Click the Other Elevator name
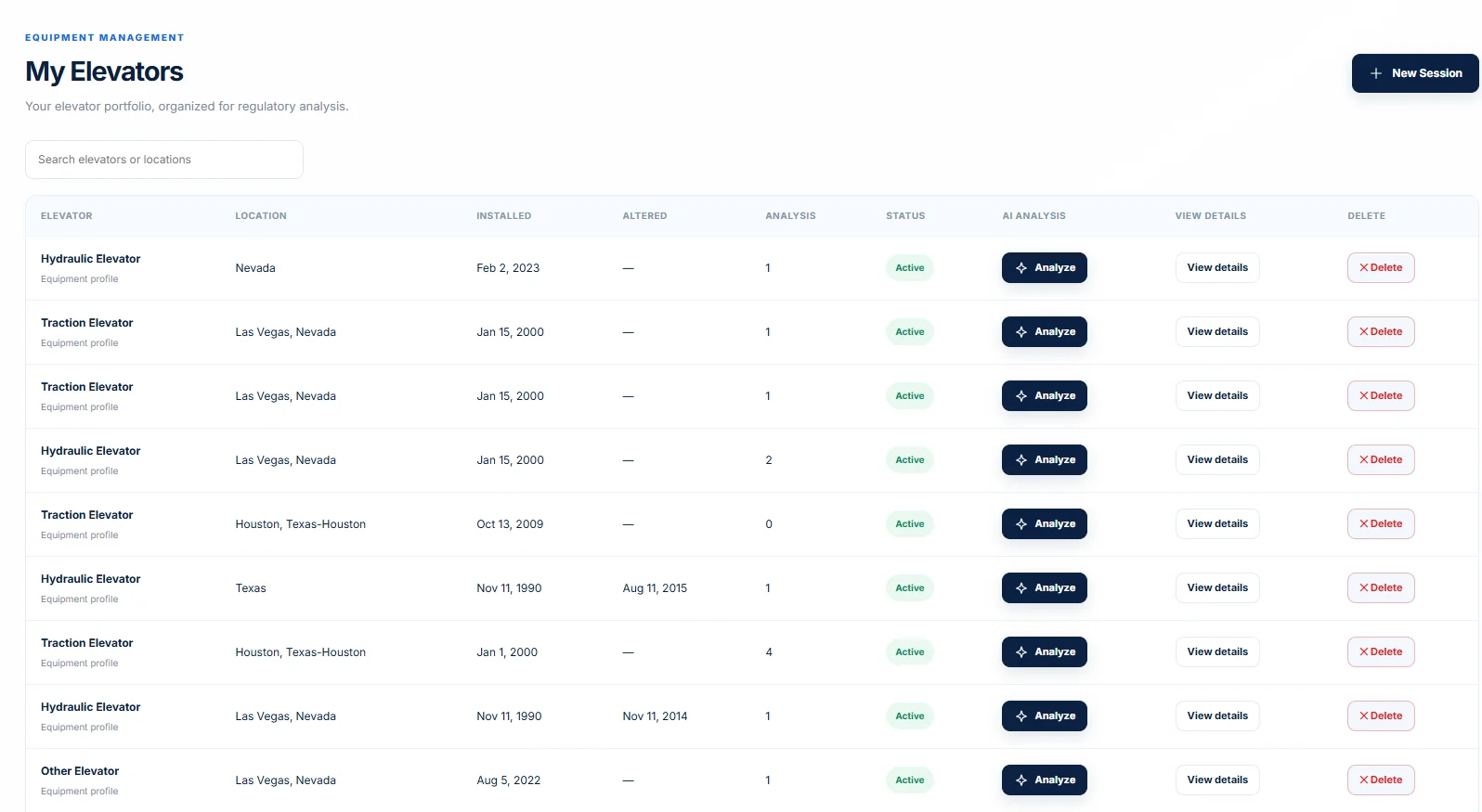The width and height of the screenshot is (1482, 812). click(x=80, y=771)
